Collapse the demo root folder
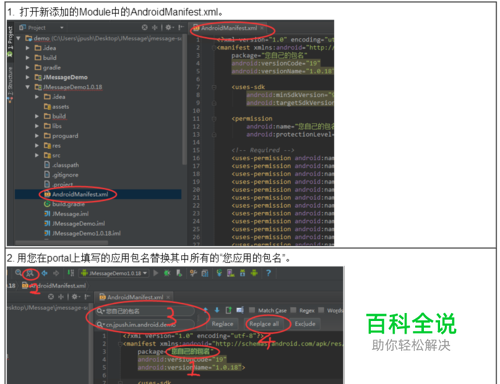The image size is (500, 384). pos(18,38)
